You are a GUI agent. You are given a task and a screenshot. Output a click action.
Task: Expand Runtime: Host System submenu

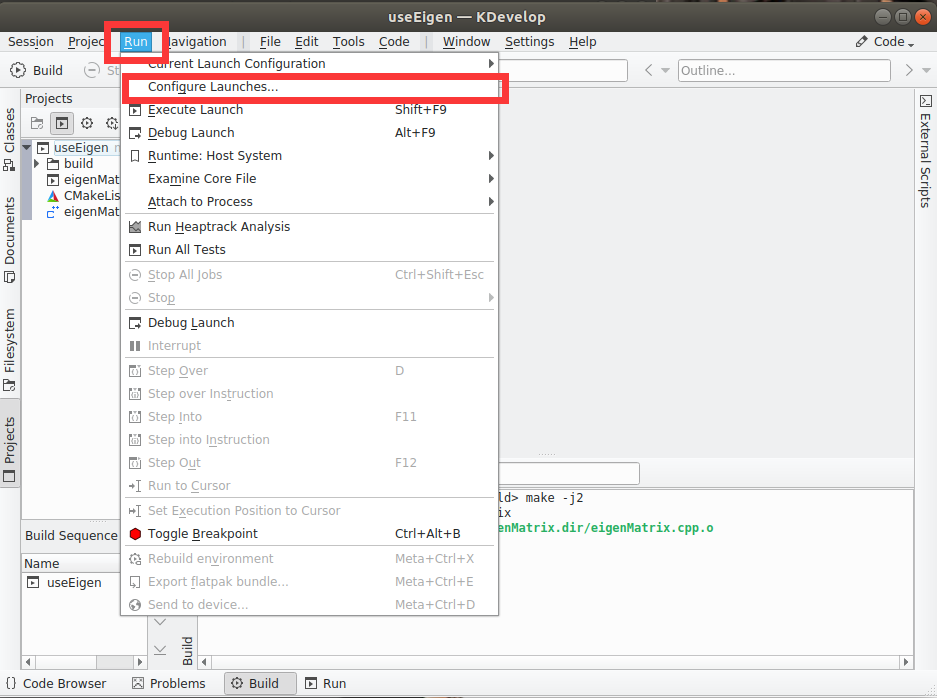(x=310, y=156)
